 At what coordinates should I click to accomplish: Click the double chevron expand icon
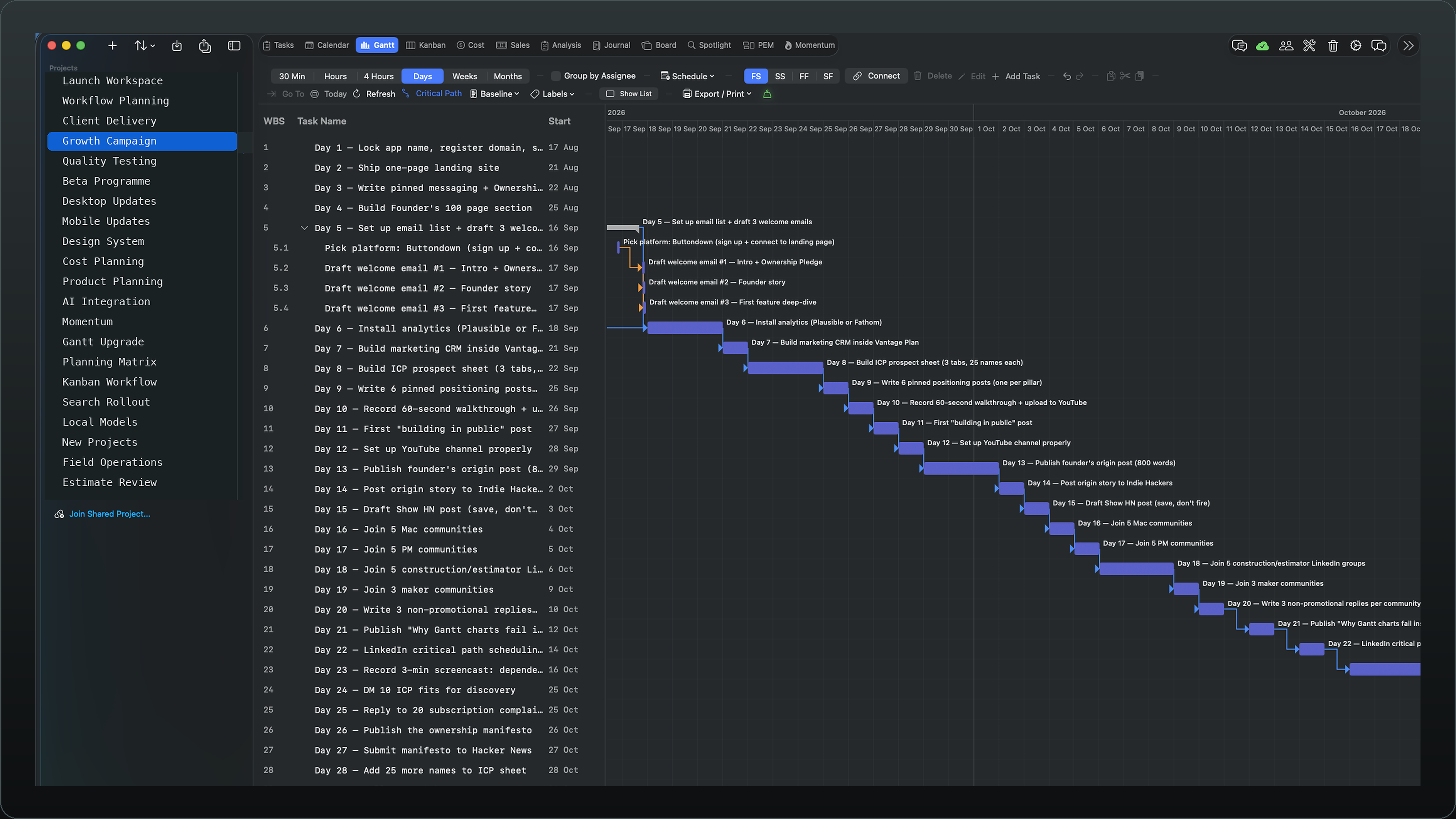tap(1408, 46)
